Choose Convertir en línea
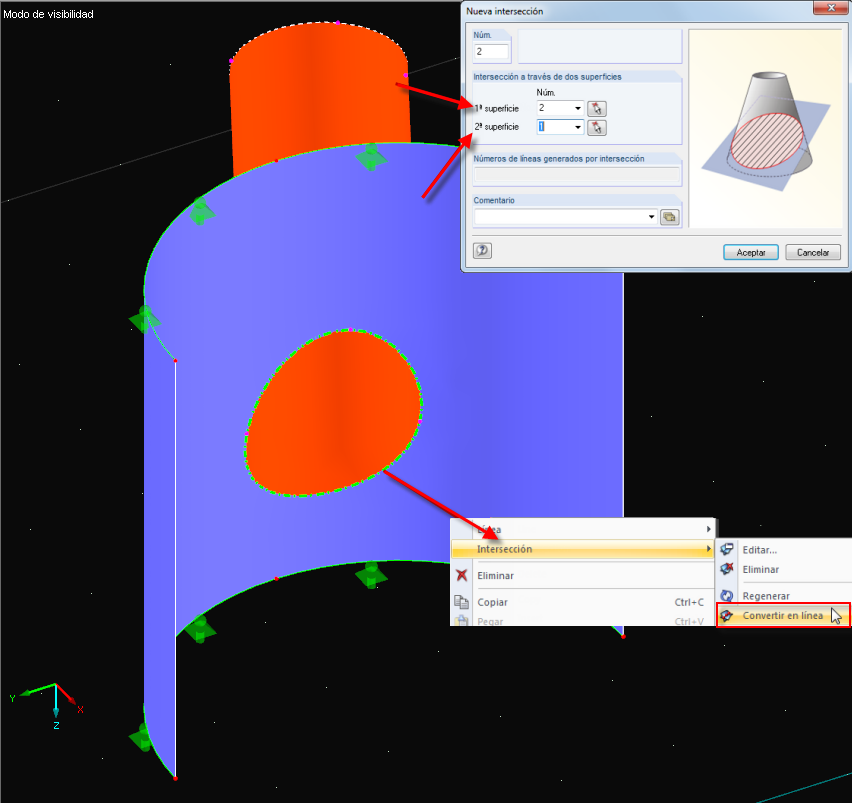 782,616
